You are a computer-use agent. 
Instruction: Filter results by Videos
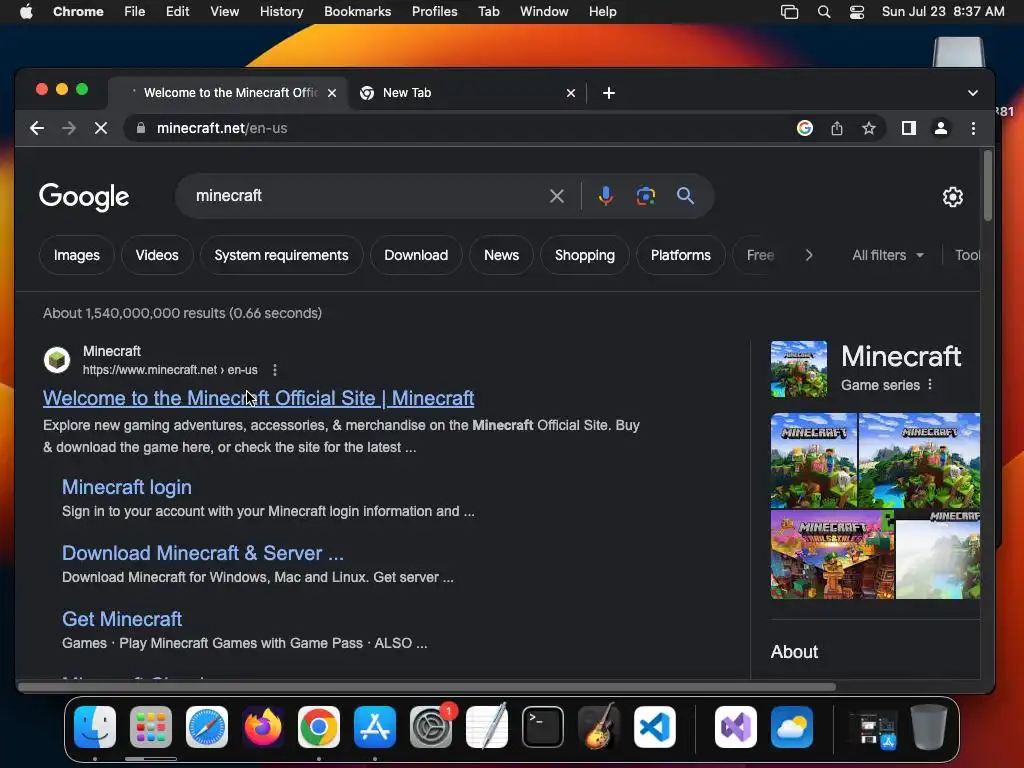pos(157,255)
